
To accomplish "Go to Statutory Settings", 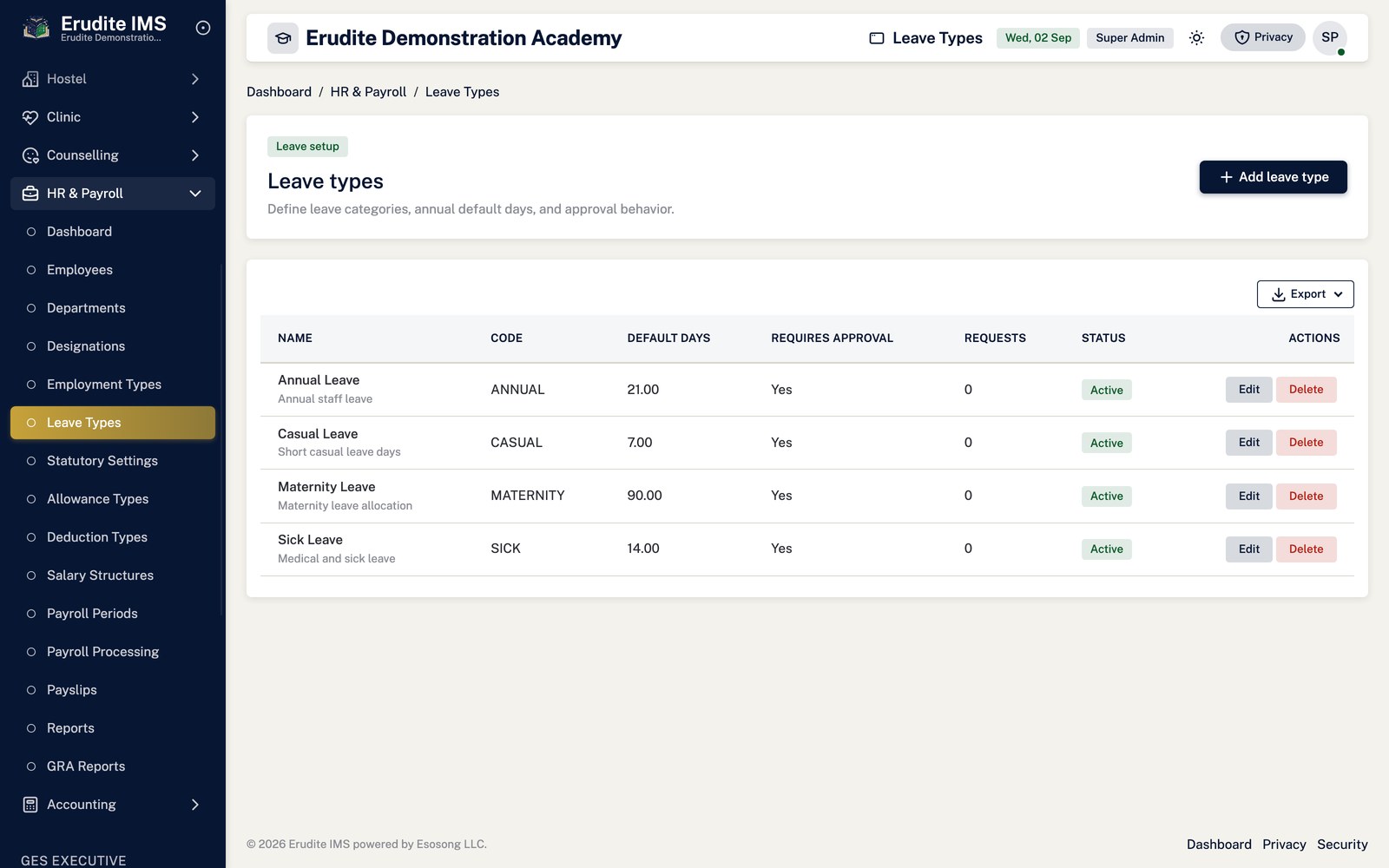I will point(113,461).
